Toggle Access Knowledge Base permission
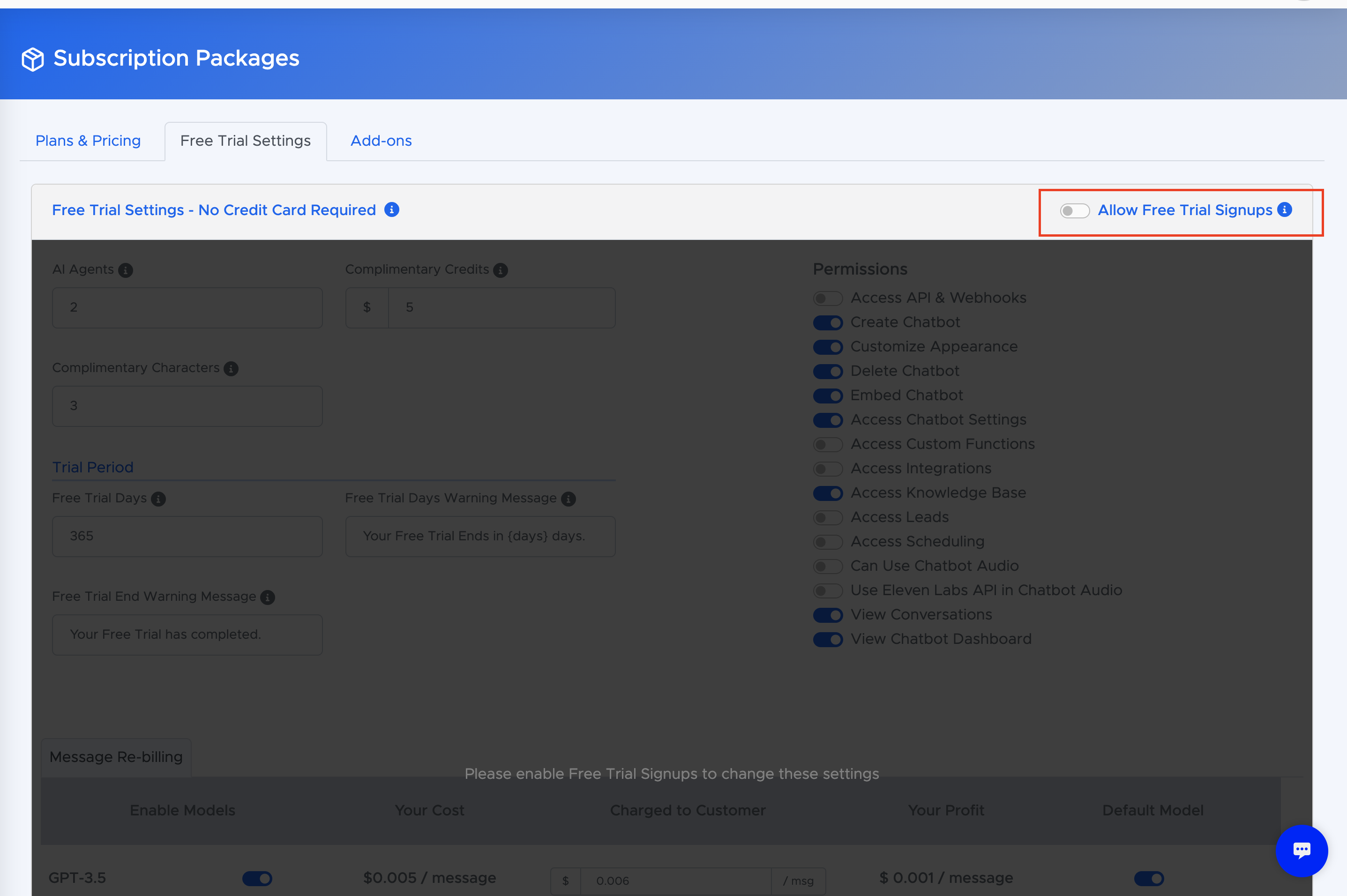Viewport: 1347px width, 896px height. [x=828, y=493]
